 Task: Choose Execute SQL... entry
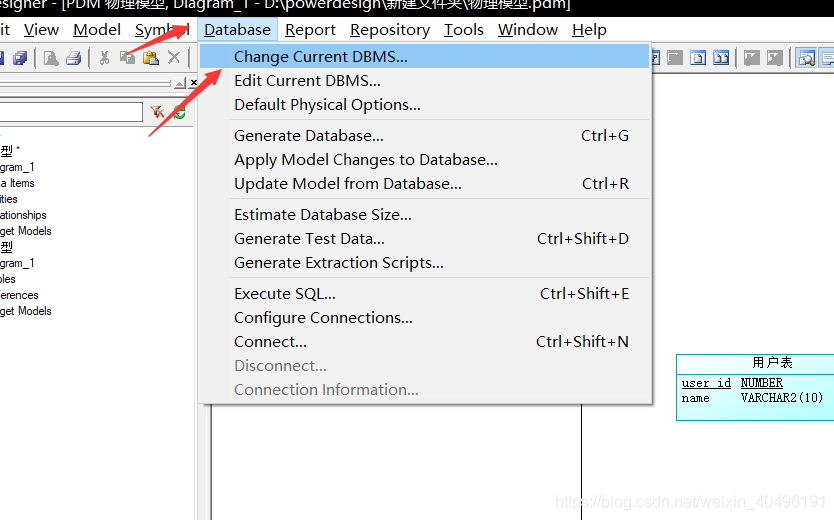tap(424, 293)
